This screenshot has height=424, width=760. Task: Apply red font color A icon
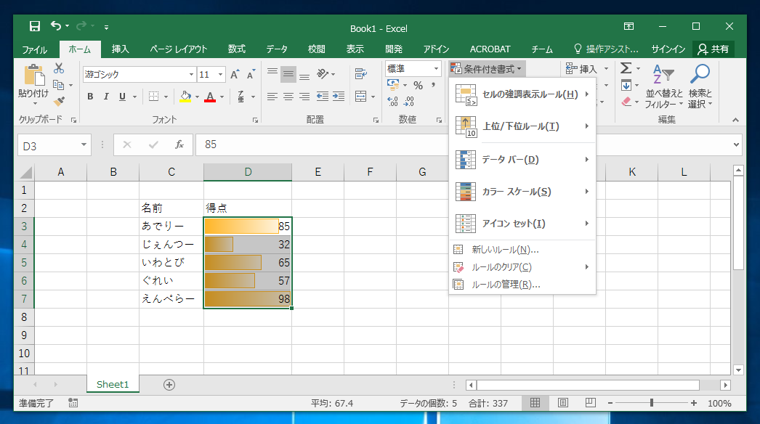[x=210, y=97]
